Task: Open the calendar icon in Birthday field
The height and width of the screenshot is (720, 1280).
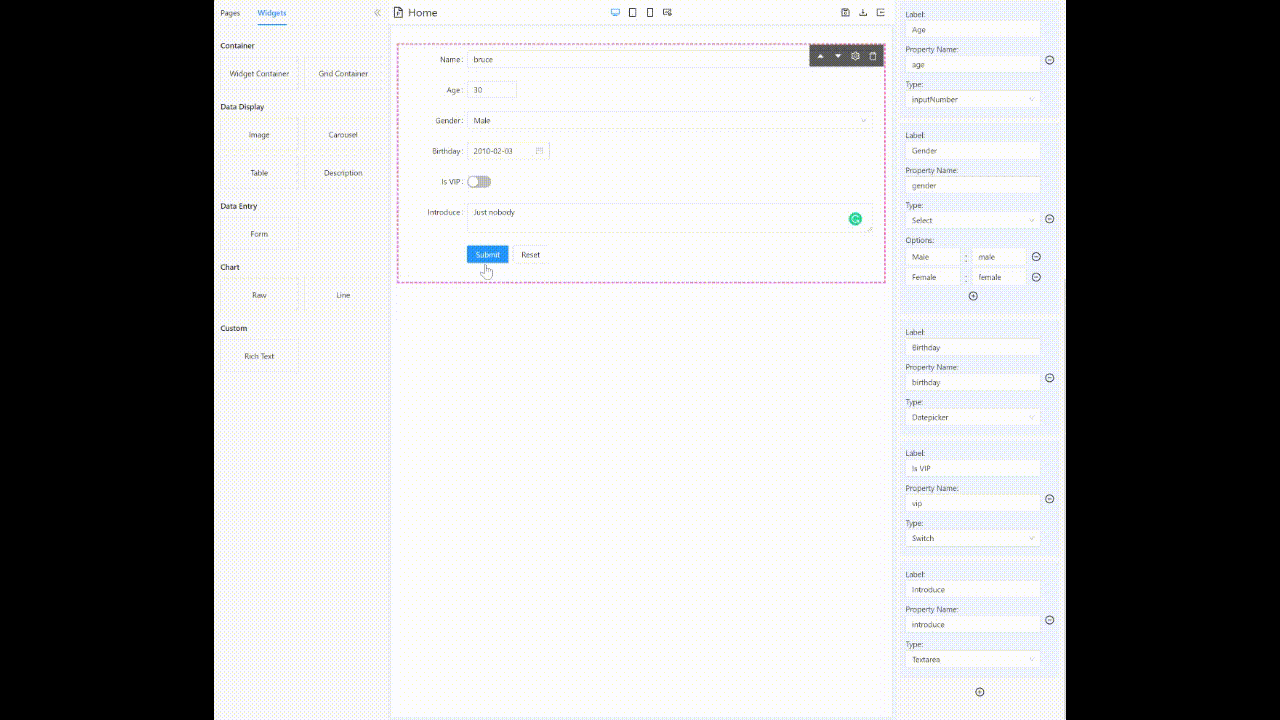Action: [540, 151]
